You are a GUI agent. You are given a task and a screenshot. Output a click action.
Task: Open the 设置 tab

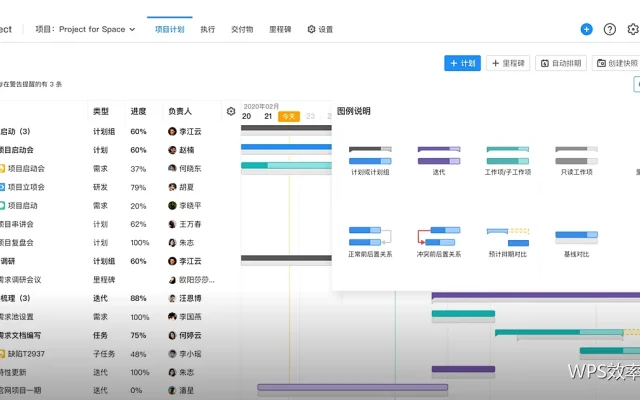point(320,29)
